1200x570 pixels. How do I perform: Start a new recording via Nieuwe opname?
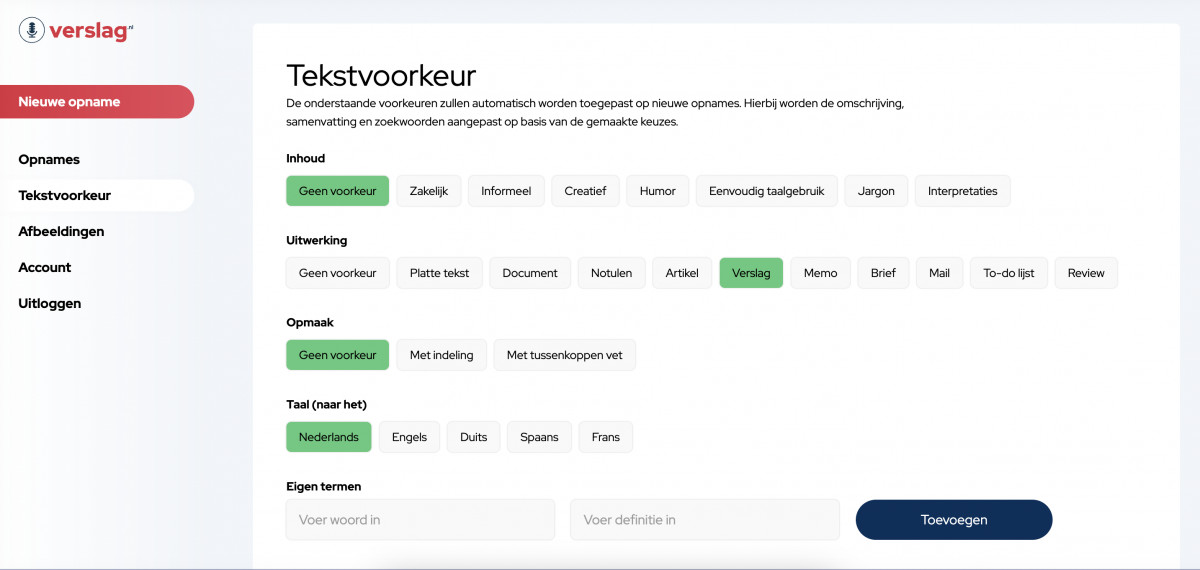coord(96,102)
